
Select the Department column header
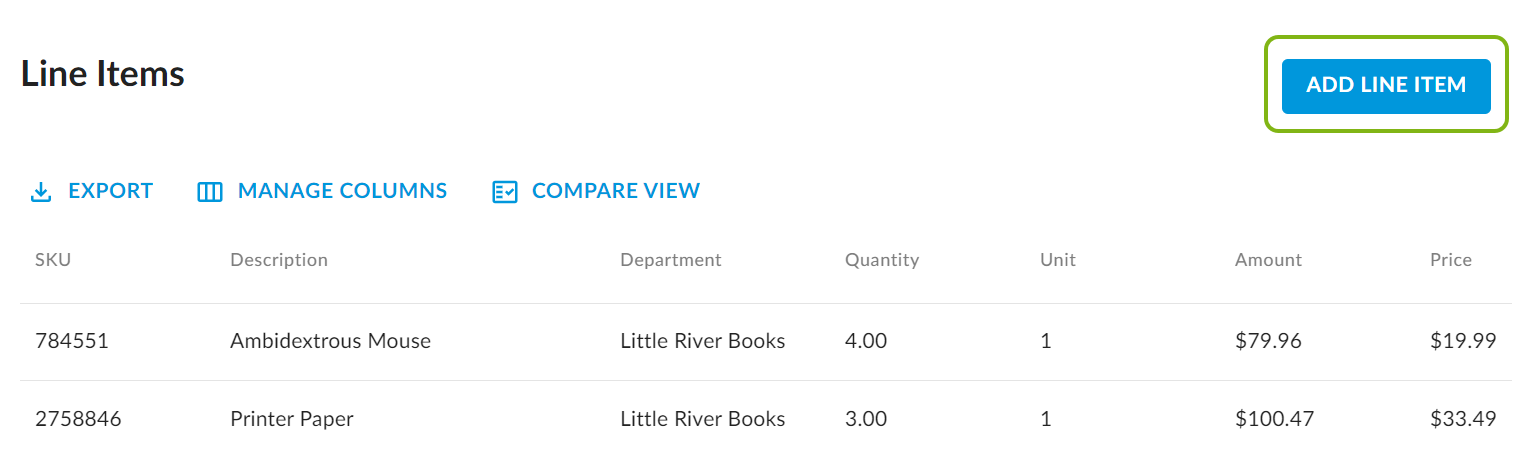671,260
